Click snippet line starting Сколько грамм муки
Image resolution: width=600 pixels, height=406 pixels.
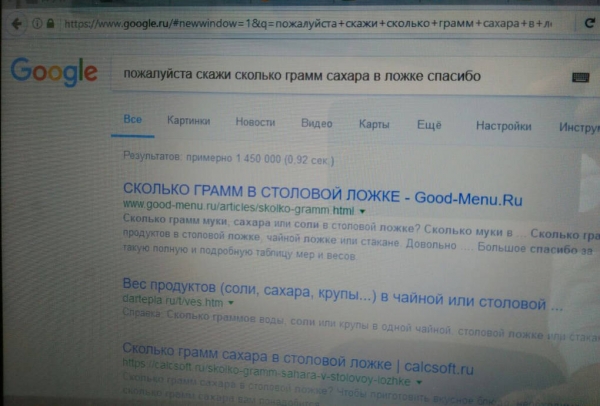tap(361, 228)
